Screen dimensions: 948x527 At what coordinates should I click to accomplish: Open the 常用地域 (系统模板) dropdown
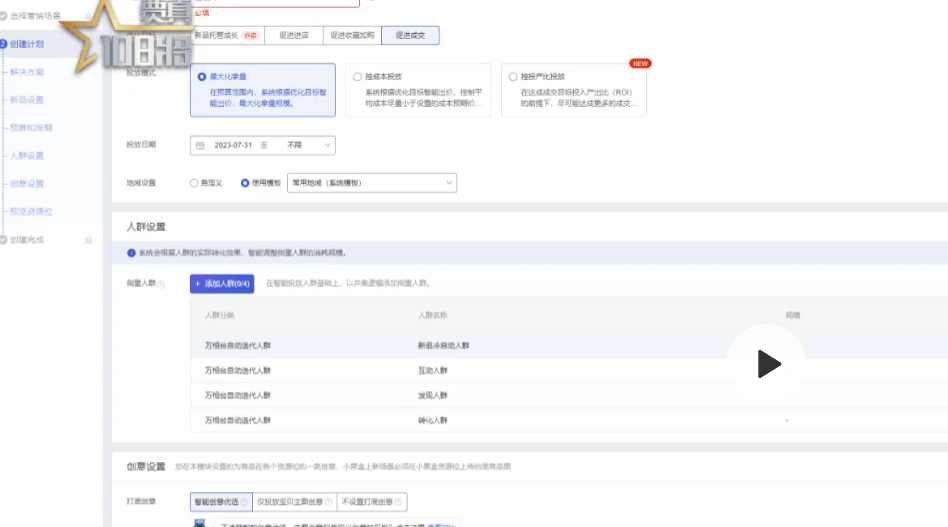[x=371, y=183]
